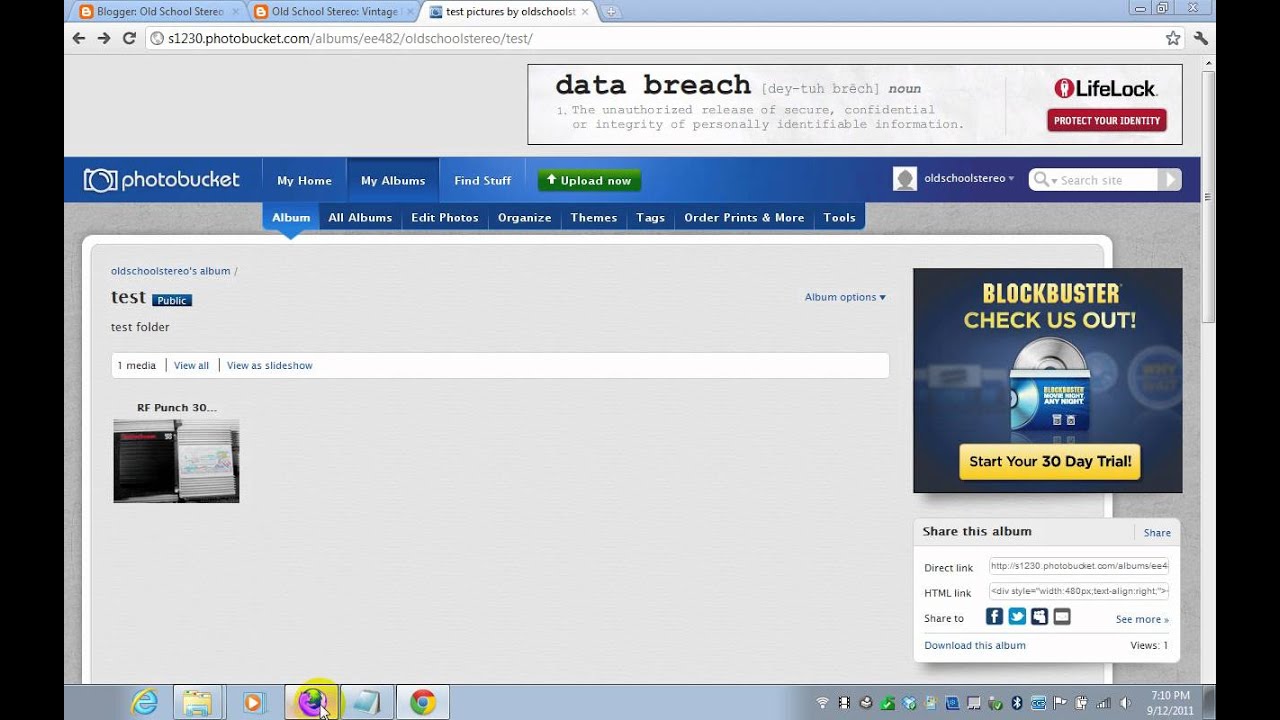Screen dimensions: 1280x720
Task: Check the power plug battery tray icon
Action: coord(1082,703)
